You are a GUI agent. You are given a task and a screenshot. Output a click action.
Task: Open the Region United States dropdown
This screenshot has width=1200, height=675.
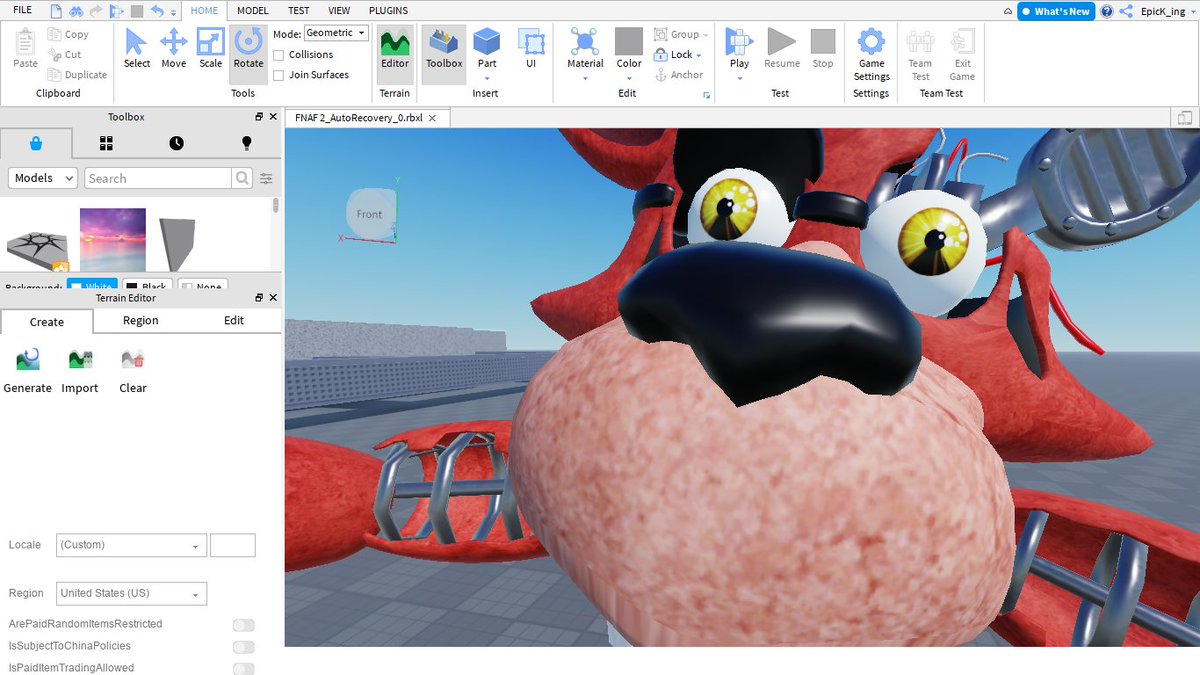(131, 593)
